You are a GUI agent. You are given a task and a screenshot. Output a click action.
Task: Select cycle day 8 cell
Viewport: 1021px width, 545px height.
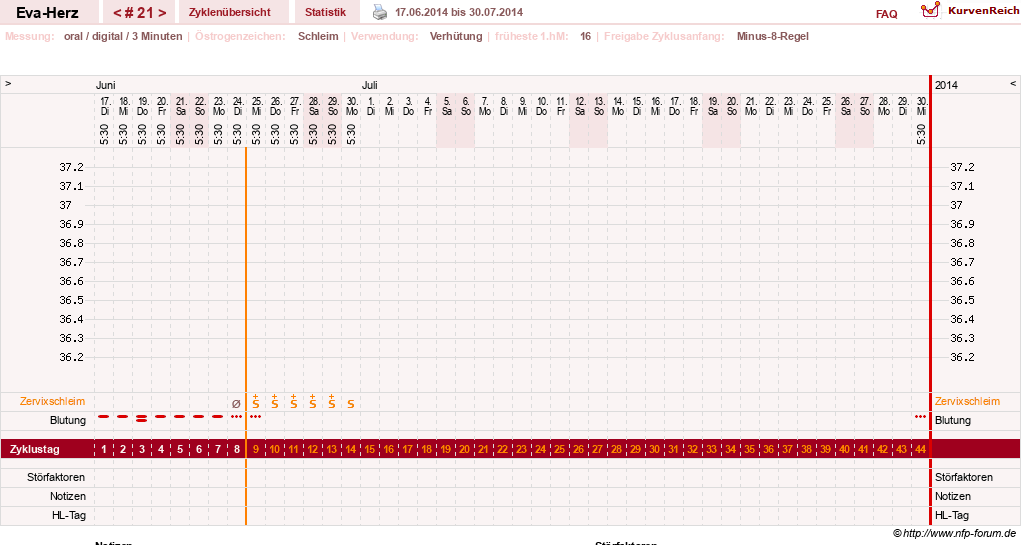[x=236, y=449]
